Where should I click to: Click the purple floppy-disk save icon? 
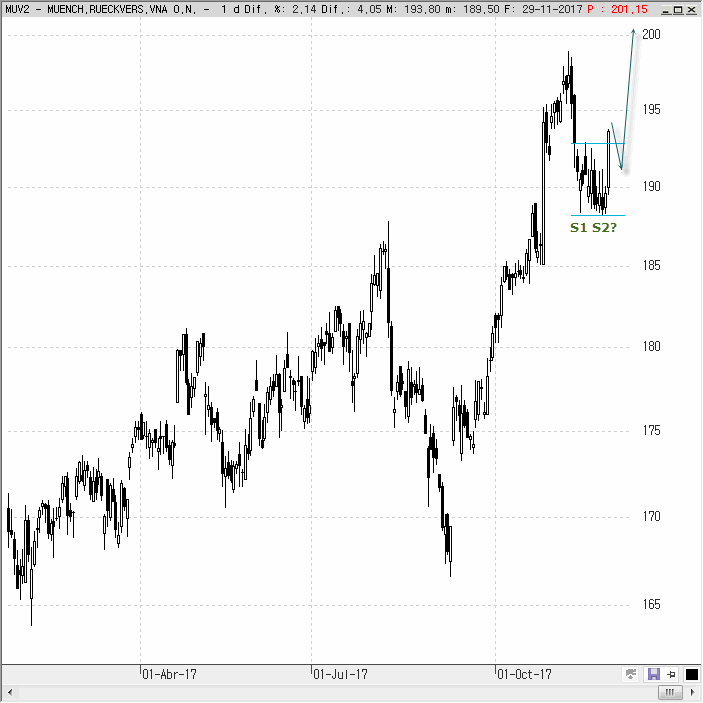[653, 674]
